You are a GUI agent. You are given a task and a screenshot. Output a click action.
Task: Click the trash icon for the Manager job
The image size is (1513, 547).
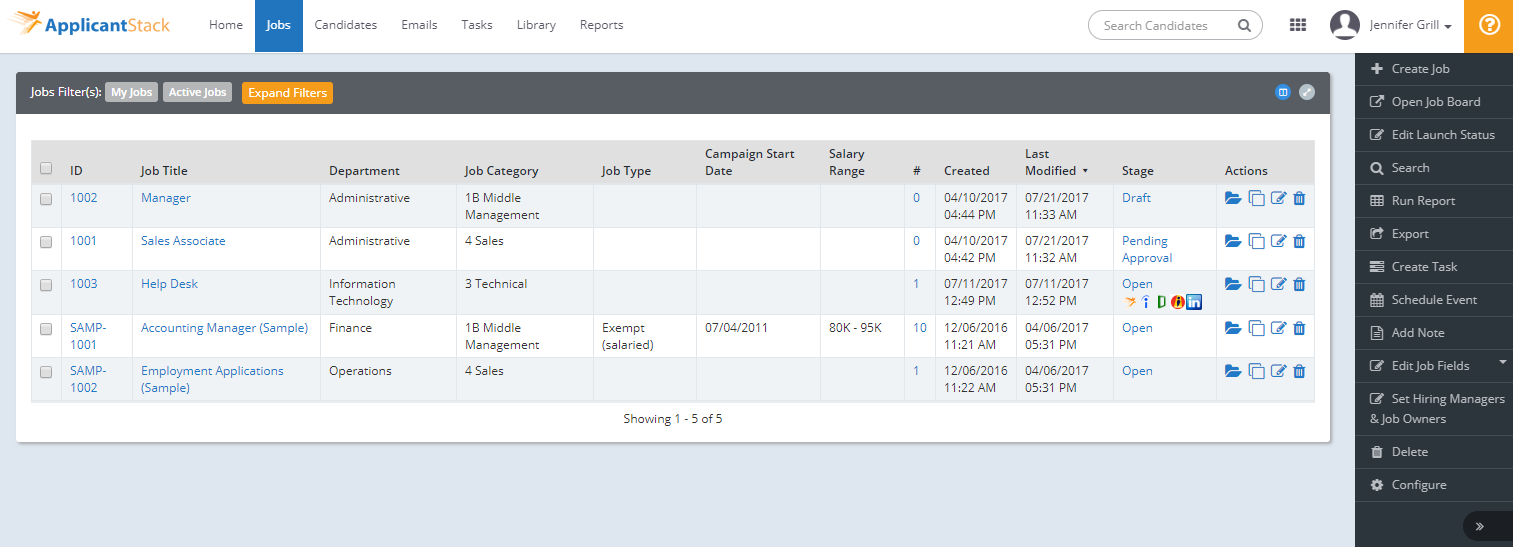(x=1299, y=198)
